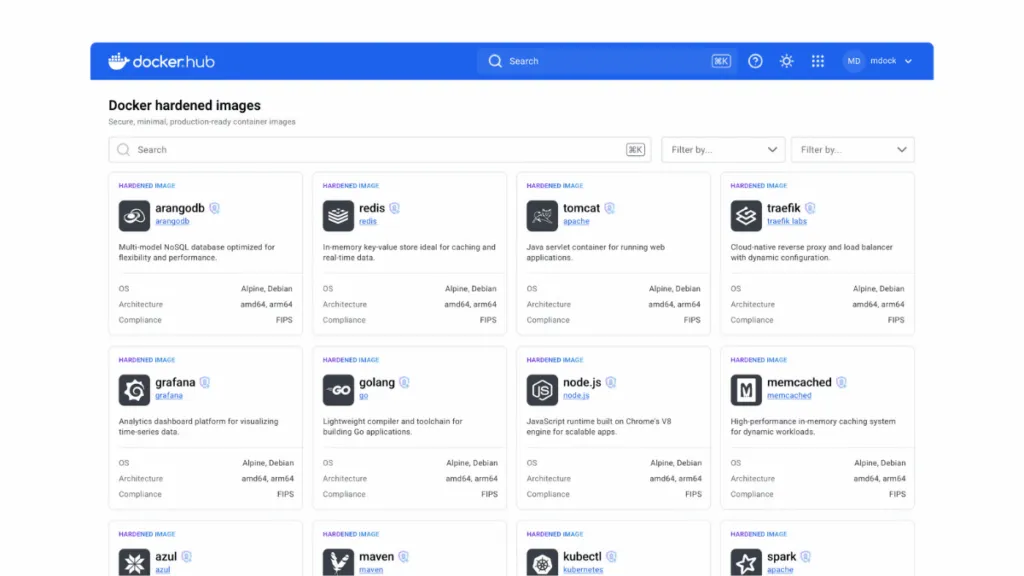Click the arangodb image logo
Screen dimensions: 1024x576
pyautogui.click(x=134, y=215)
